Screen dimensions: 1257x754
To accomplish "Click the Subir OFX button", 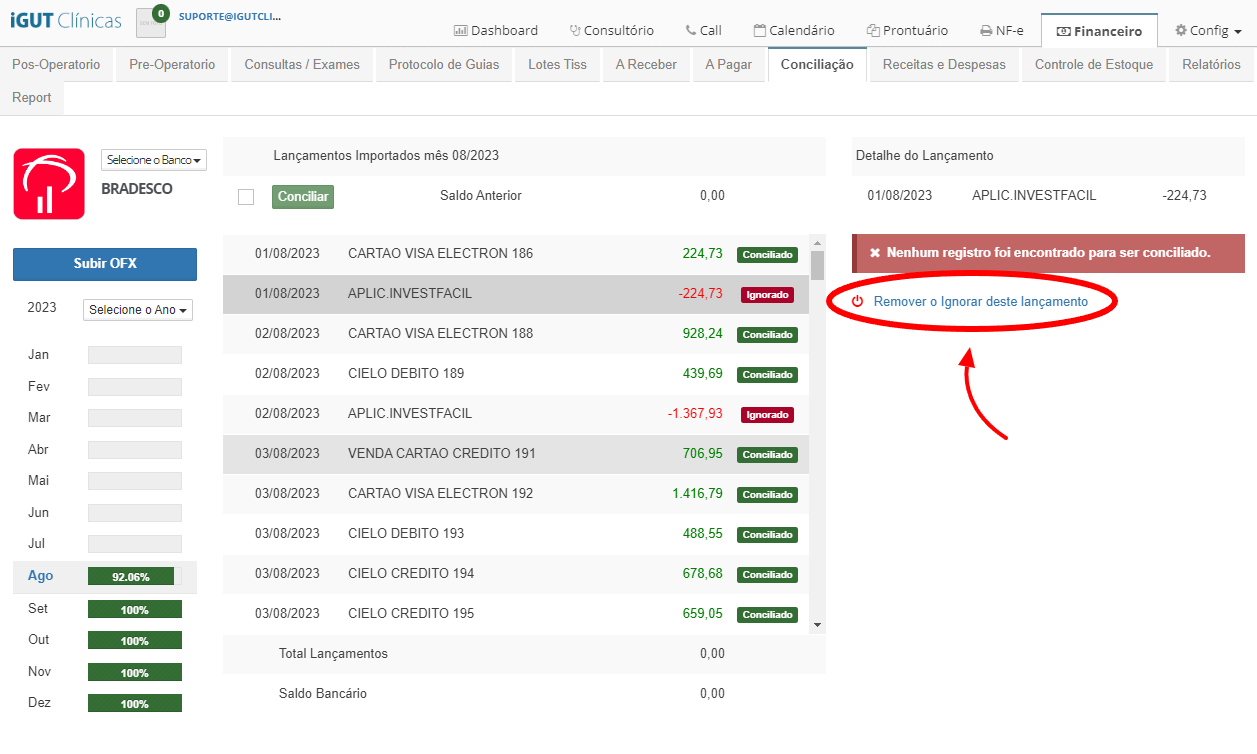I will 105,264.
